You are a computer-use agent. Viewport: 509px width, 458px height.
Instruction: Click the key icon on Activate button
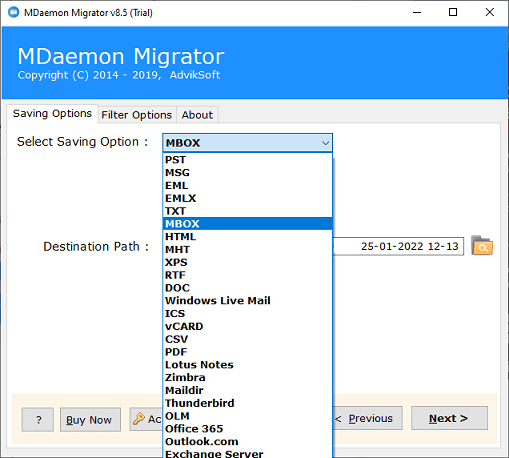(x=139, y=418)
